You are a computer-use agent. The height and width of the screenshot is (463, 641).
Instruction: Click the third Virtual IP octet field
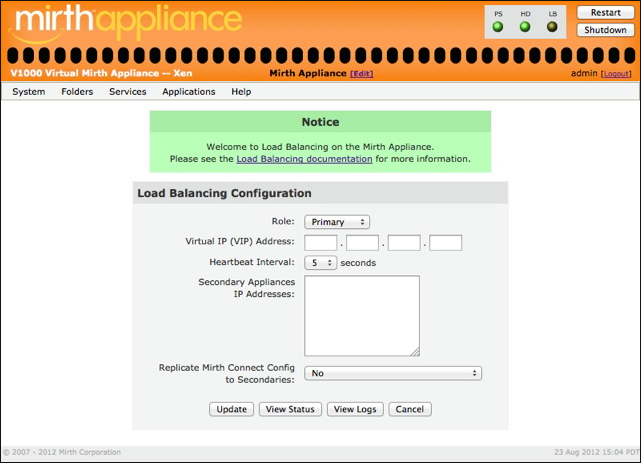pos(404,243)
